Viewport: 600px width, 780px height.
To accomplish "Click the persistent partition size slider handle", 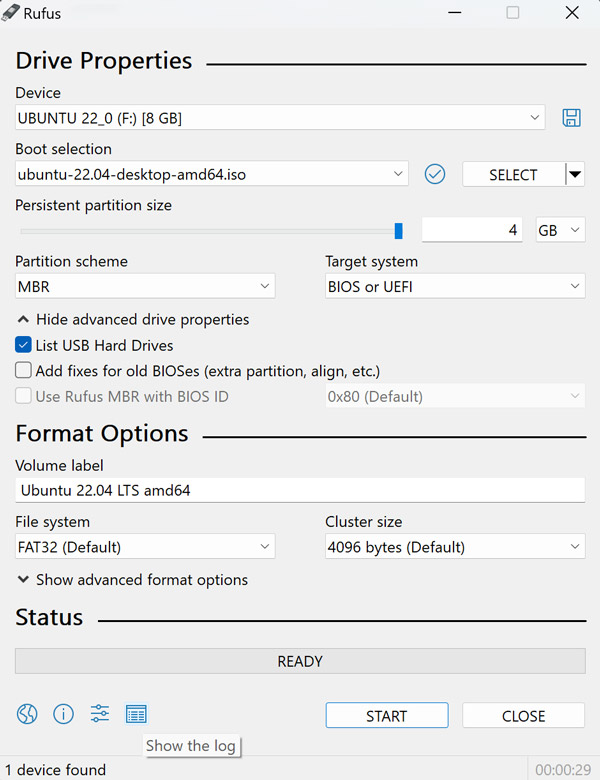I will click(x=399, y=231).
